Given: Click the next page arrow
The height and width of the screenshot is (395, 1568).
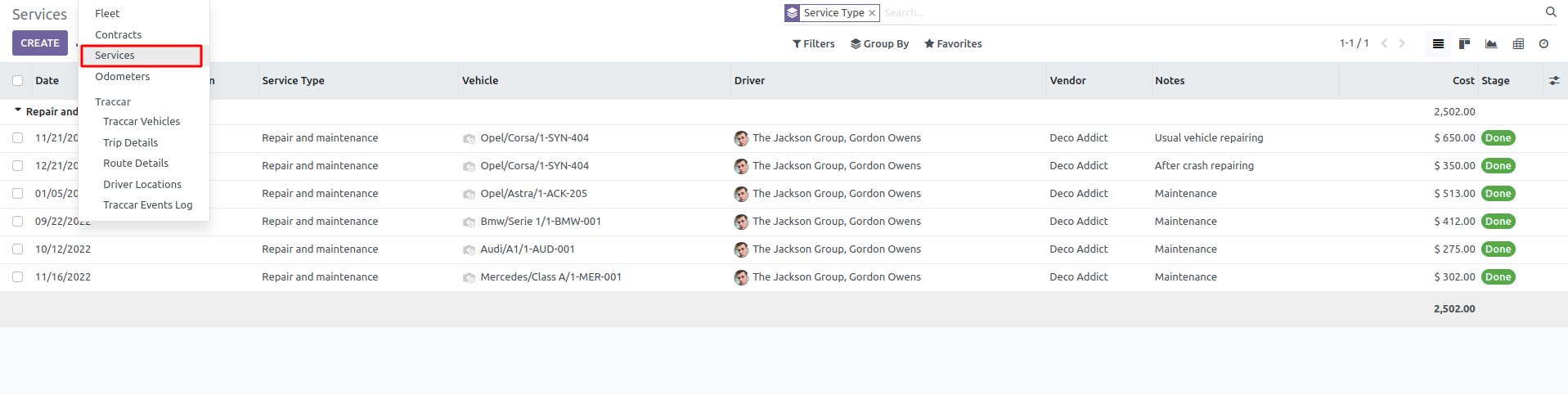Looking at the screenshot, I should (1402, 43).
